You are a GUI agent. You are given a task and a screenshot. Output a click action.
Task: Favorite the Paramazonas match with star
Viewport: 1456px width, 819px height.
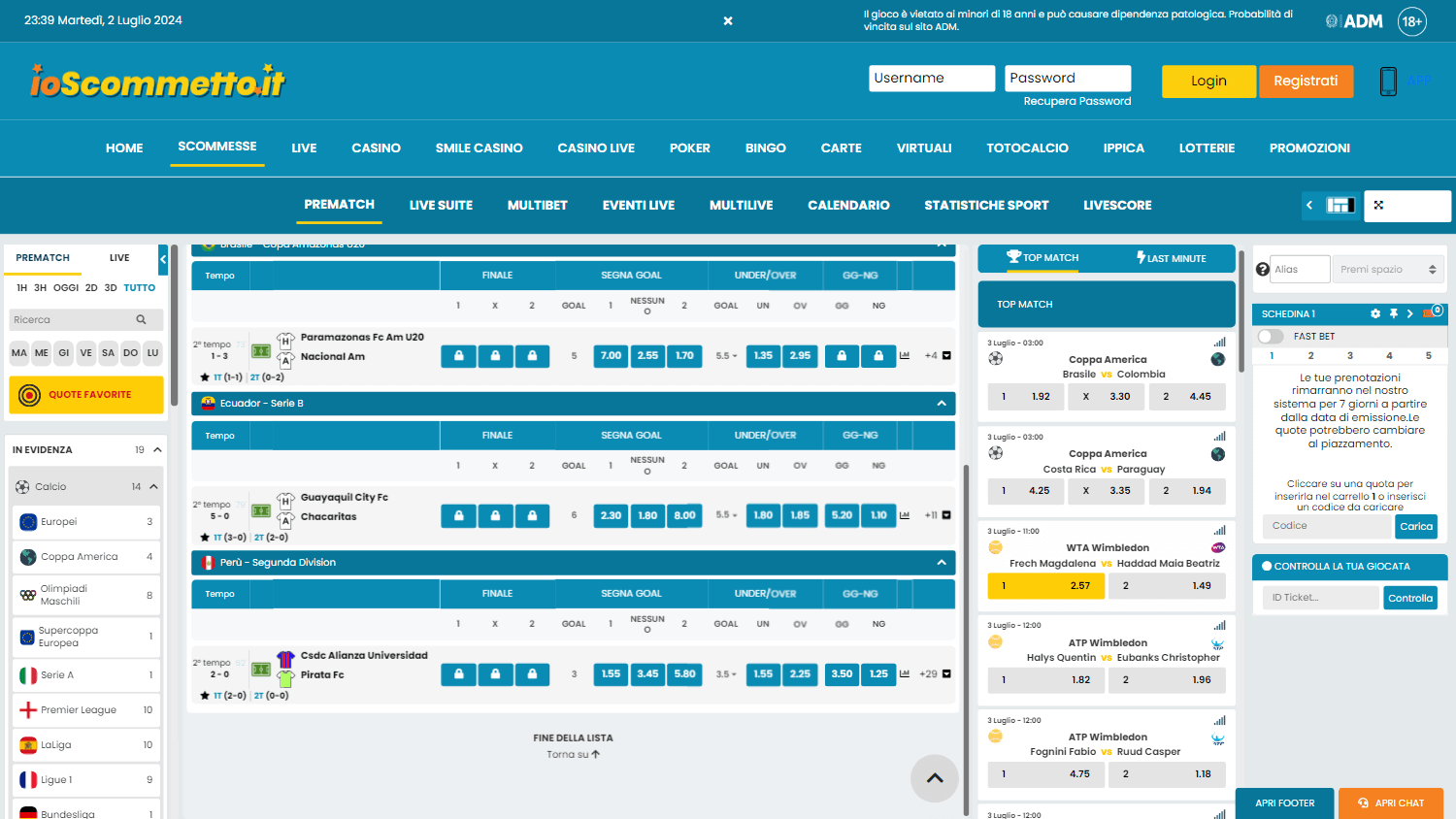[204, 377]
